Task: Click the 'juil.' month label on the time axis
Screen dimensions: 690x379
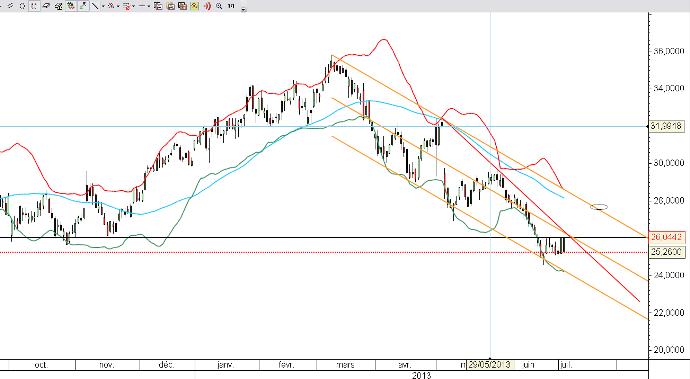Action: (566, 365)
